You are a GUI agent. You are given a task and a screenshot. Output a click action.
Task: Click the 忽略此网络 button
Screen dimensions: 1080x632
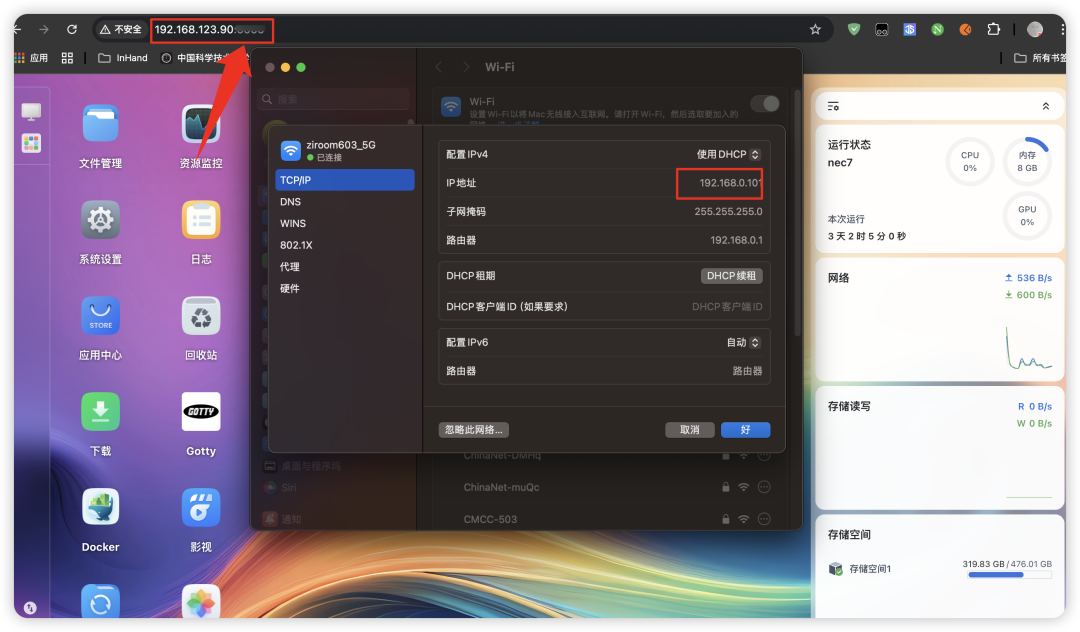click(x=474, y=429)
